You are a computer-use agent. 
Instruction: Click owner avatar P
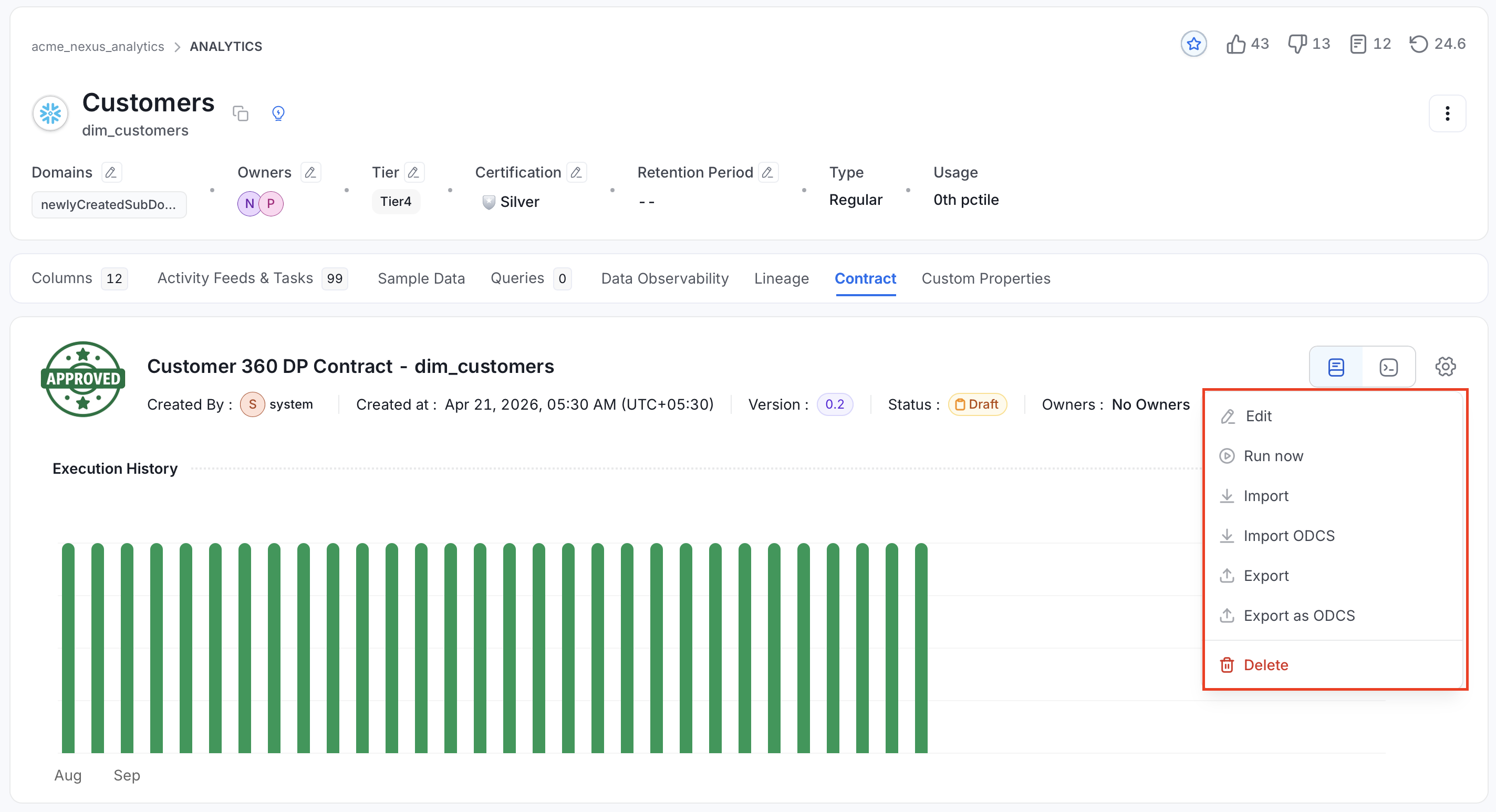point(271,203)
